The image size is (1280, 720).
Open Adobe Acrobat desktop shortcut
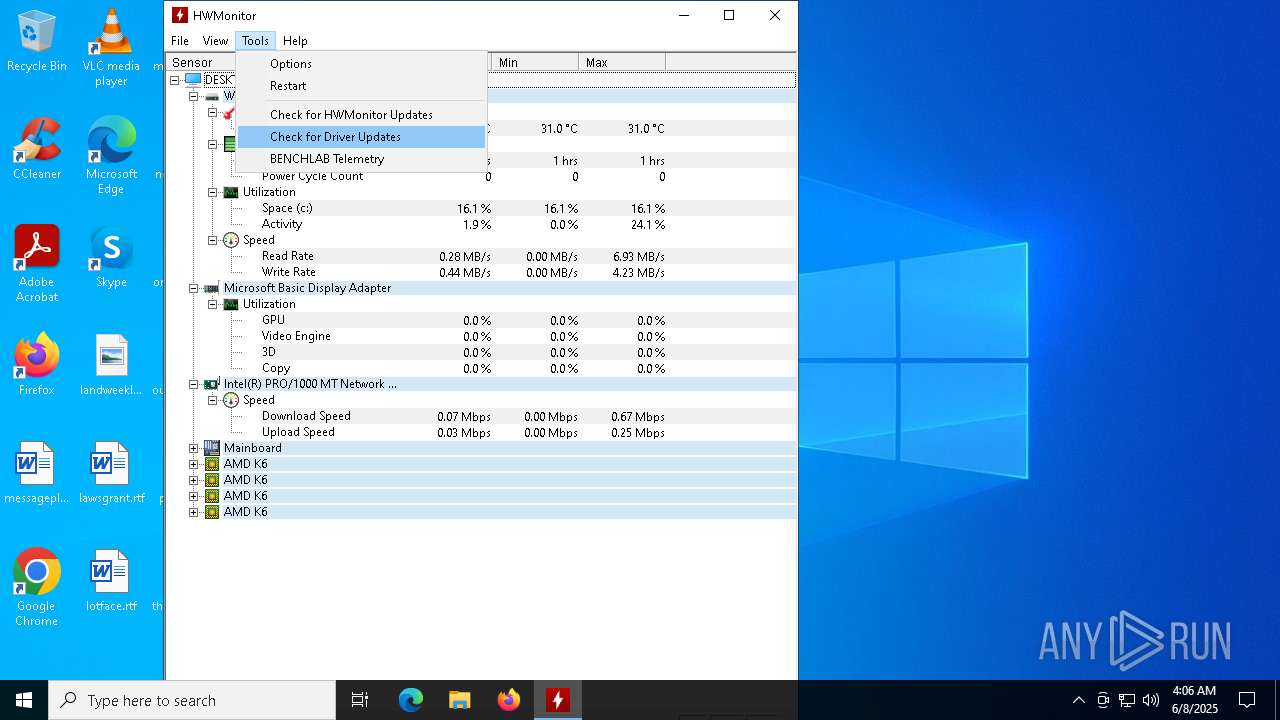click(36, 264)
